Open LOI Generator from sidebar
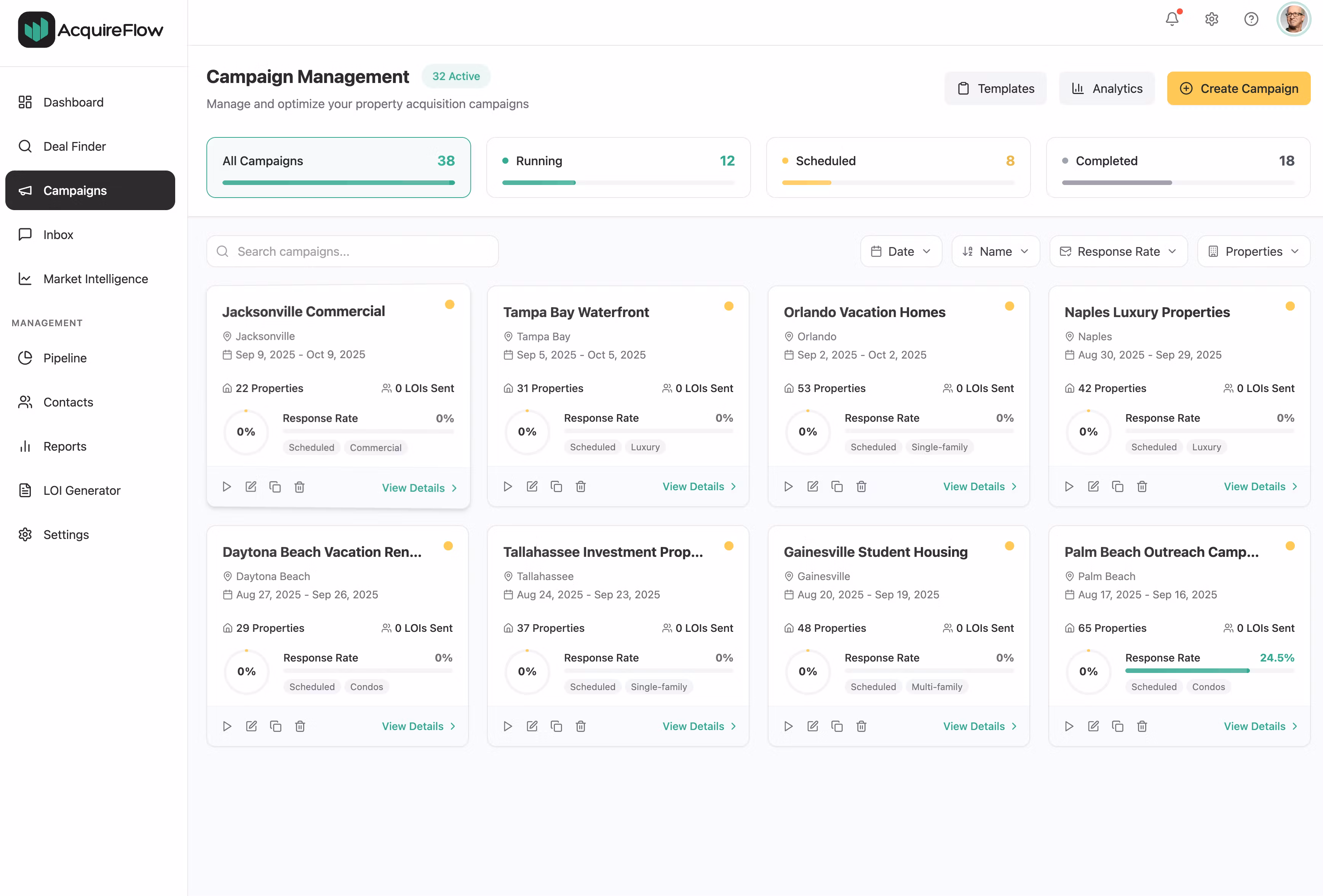The image size is (1323, 896). tap(81, 490)
